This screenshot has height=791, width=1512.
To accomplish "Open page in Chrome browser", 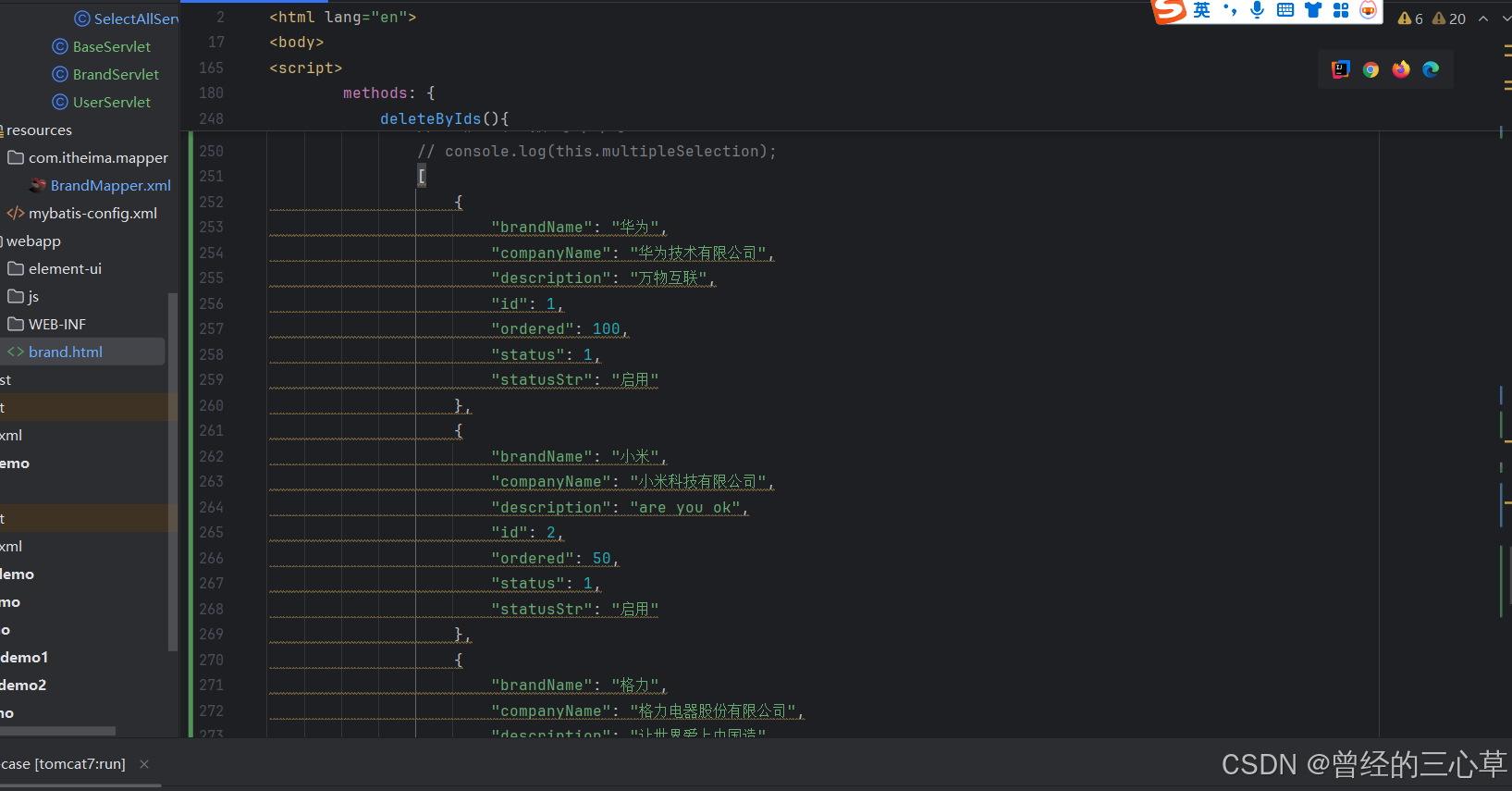I will (1371, 69).
